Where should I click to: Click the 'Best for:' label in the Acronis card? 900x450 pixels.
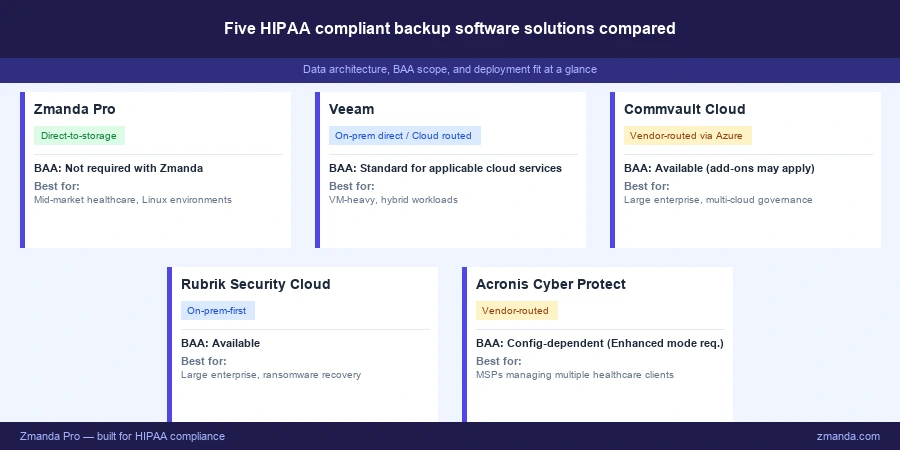[x=499, y=361]
